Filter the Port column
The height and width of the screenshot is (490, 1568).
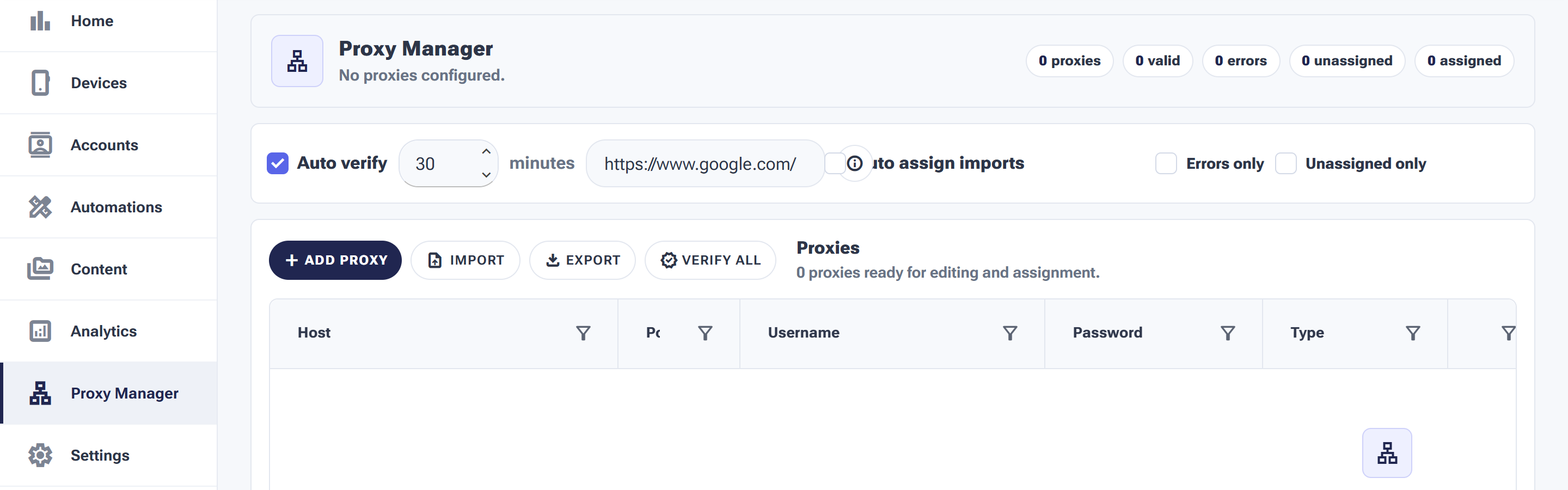705,333
